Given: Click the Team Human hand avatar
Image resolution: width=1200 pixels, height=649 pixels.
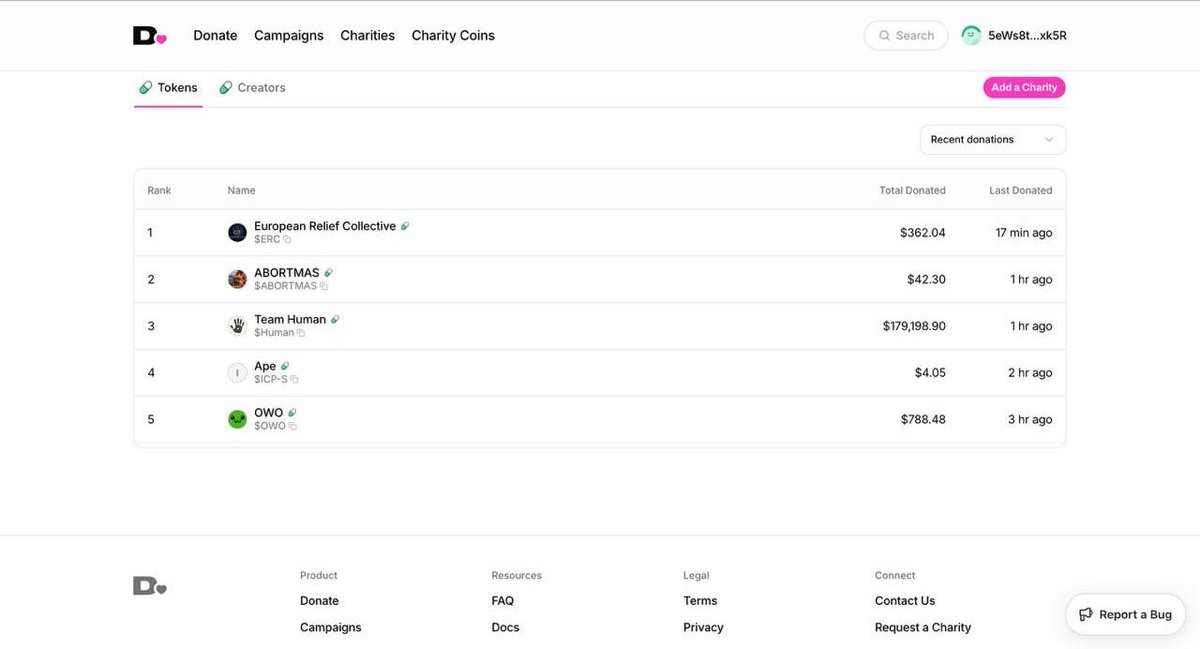Looking at the screenshot, I should click(237, 326).
